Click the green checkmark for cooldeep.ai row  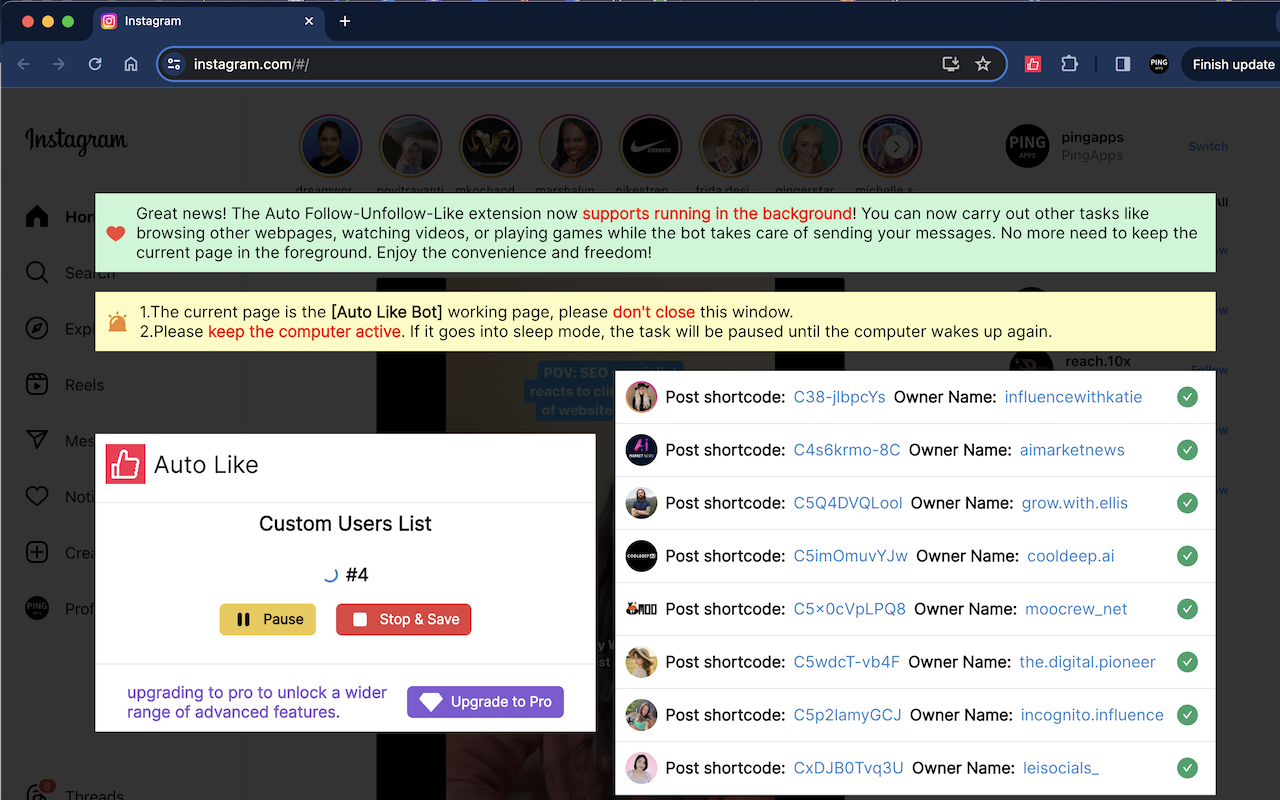click(x=1187, y=556)
